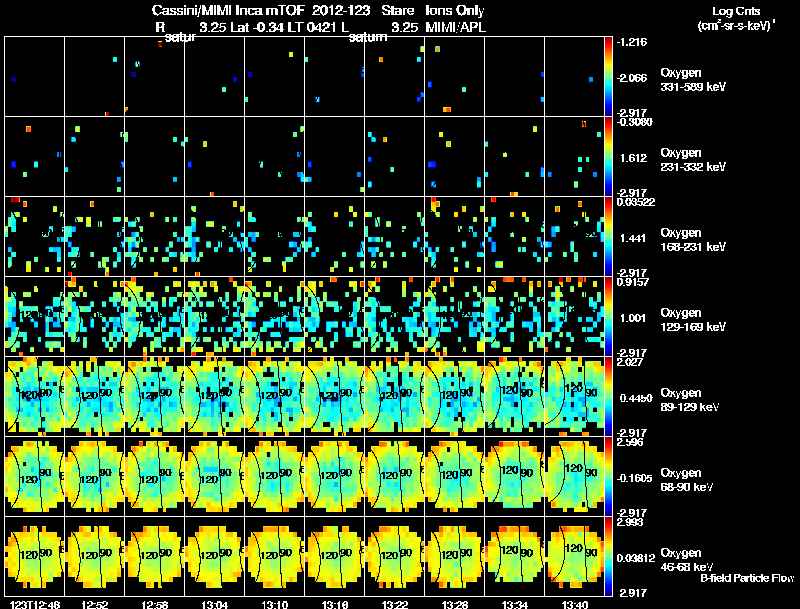800x609 pixels.
Task: Click the Oxygen 46-68 keV panel at 12:46
Action: coord(35,556)
